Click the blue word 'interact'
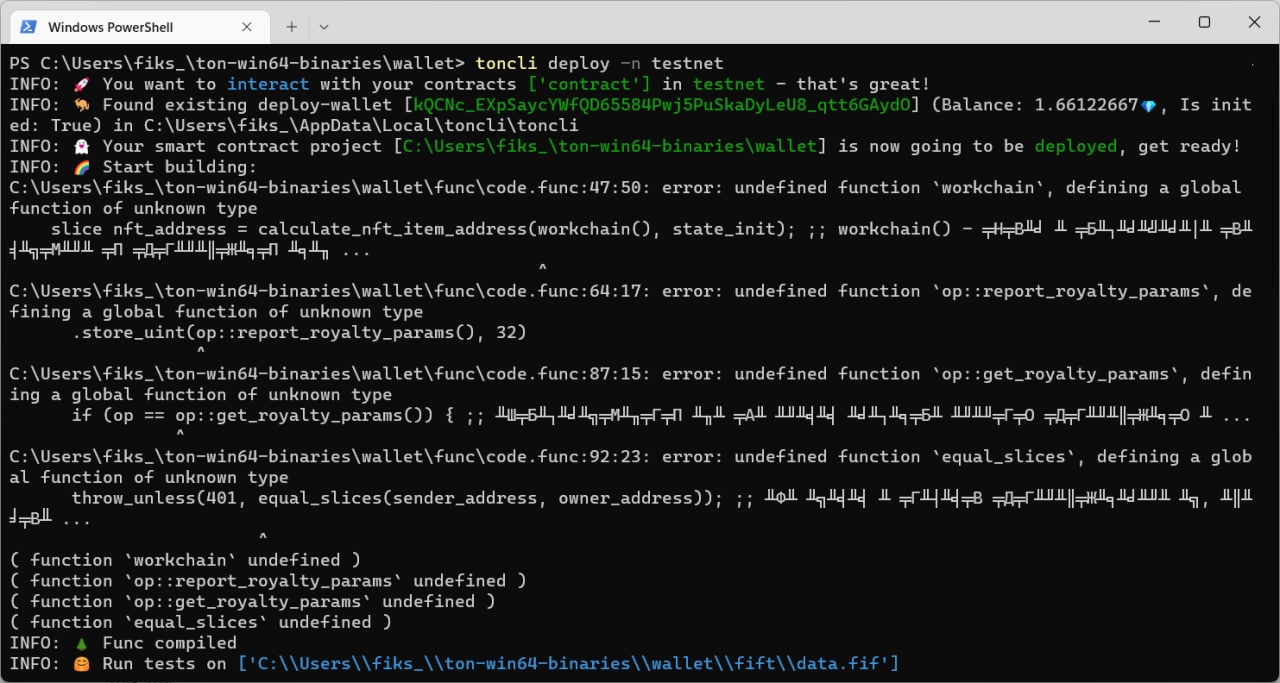Image resolution: width=1280 pixels, height=683 pixels. 268,84
